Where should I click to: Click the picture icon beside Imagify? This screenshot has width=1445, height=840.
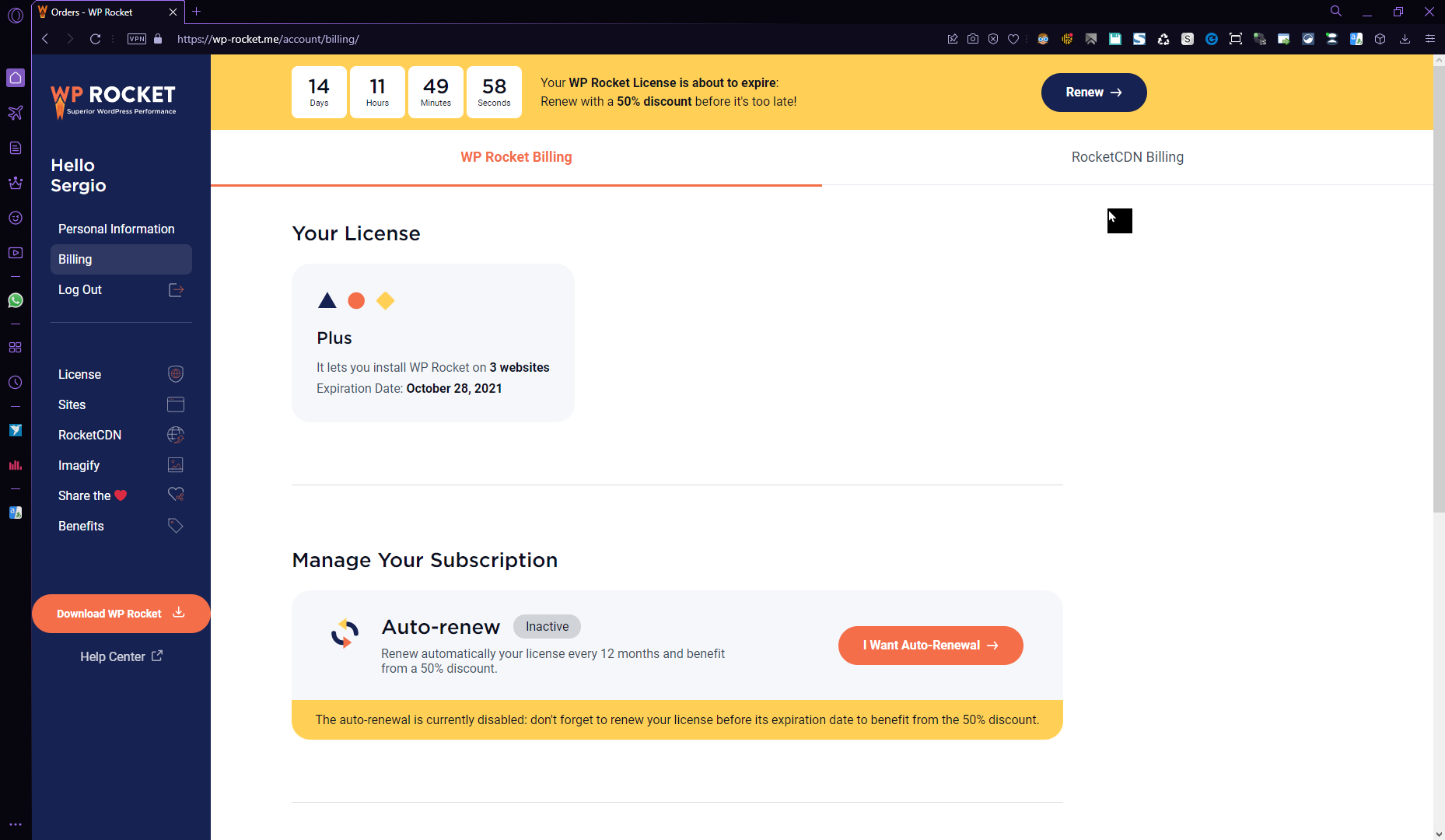pos(176,465)
